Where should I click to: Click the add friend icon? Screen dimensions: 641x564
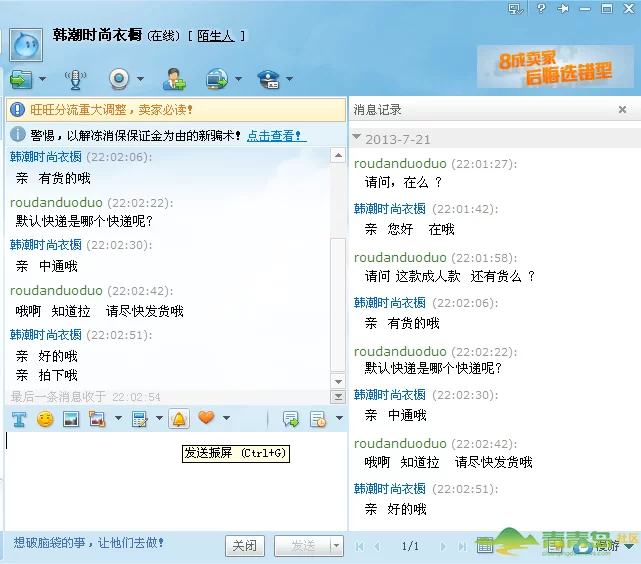pos(174,79)
